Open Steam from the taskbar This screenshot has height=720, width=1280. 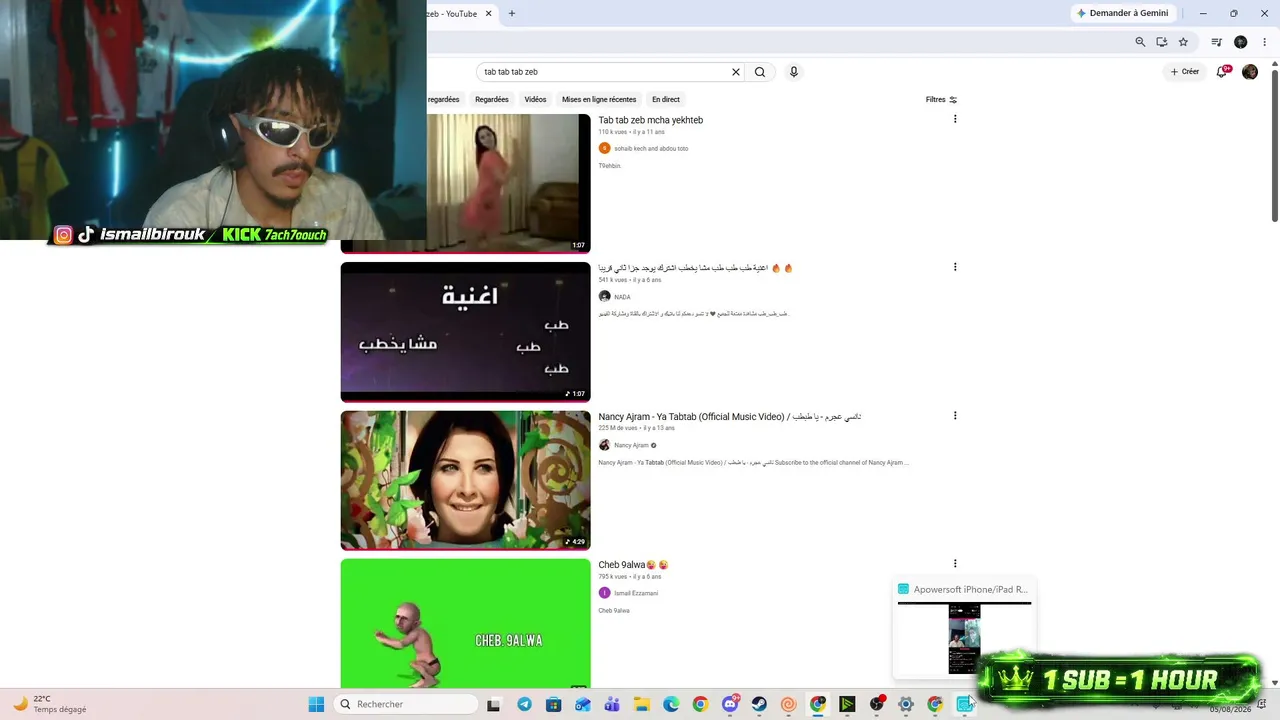click(x=759, y=704)
